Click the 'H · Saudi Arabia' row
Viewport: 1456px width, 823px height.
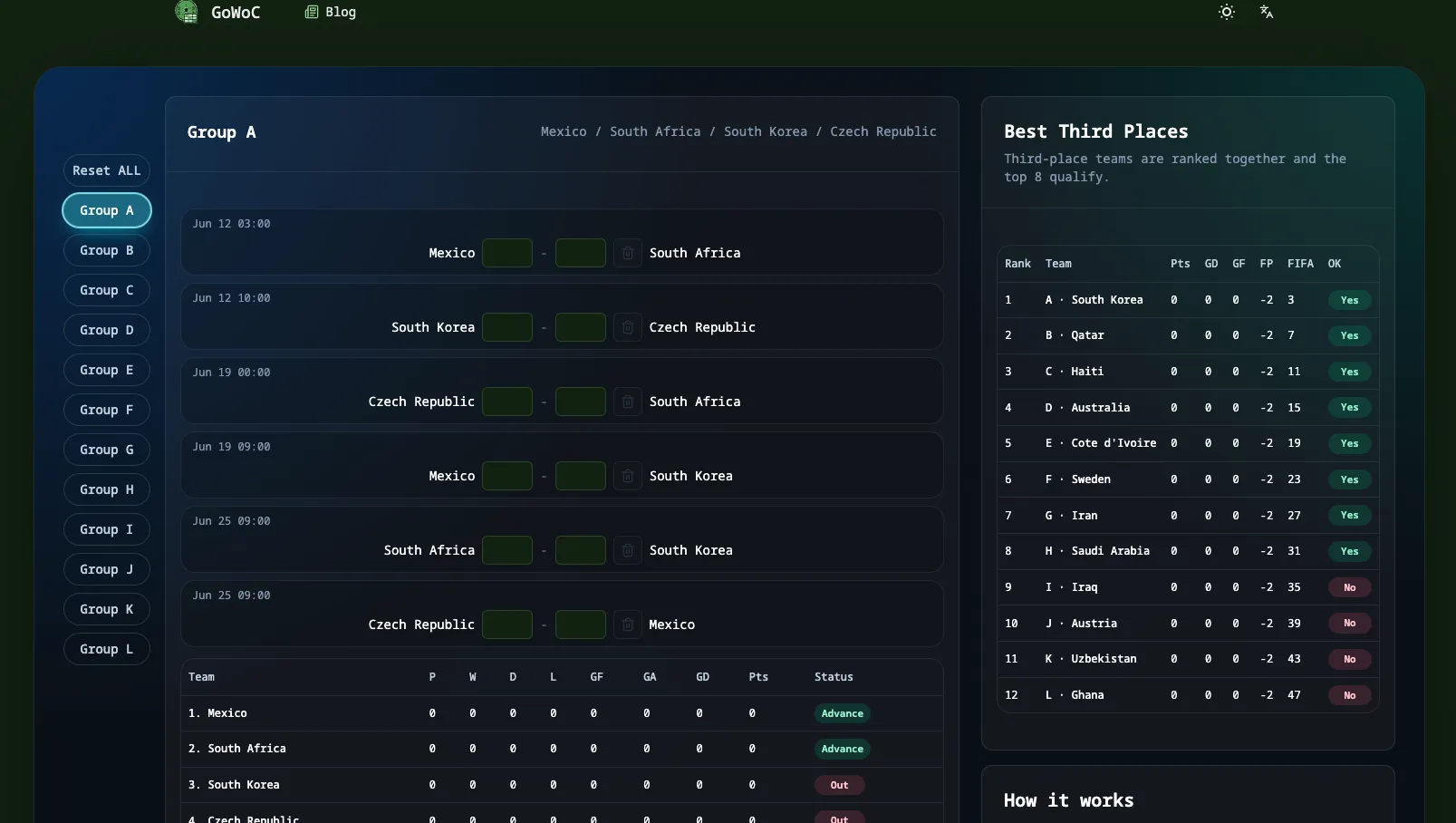pos(1188,551)
